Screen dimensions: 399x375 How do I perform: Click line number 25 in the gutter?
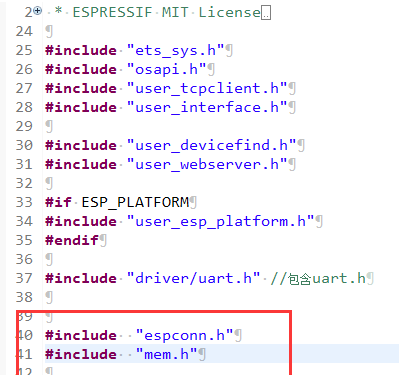(24, 50)
